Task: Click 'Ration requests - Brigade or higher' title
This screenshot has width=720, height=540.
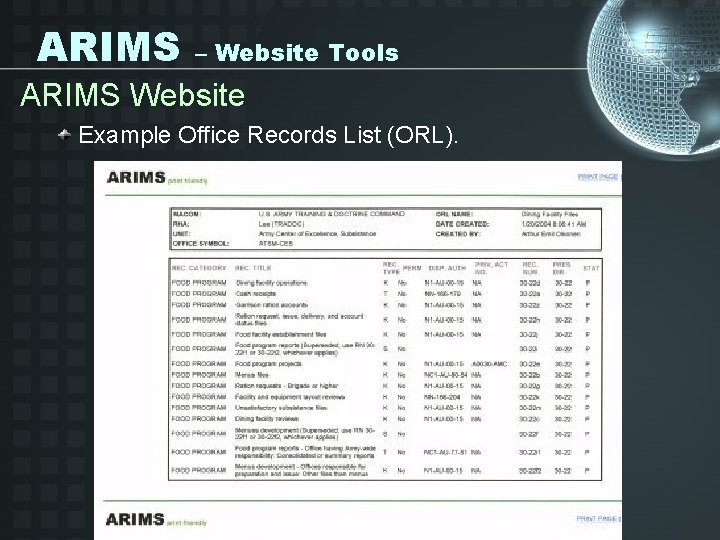Action: coord(287,386)
